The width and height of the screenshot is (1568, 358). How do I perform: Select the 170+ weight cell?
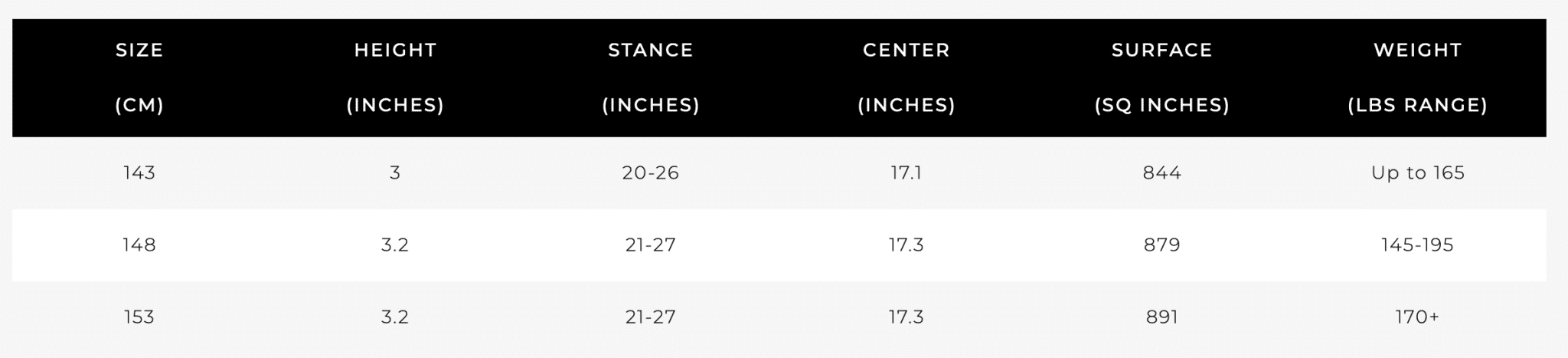click(x=1418, y=317)
